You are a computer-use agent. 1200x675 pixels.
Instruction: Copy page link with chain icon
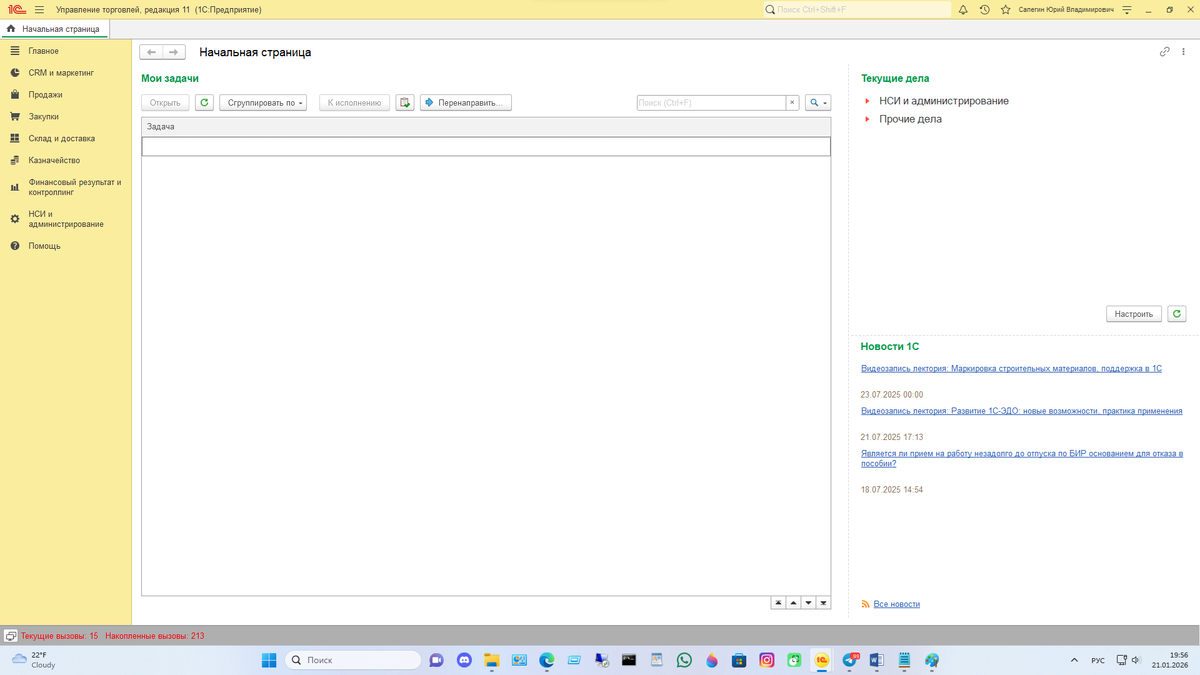(x=1165, y=52)
